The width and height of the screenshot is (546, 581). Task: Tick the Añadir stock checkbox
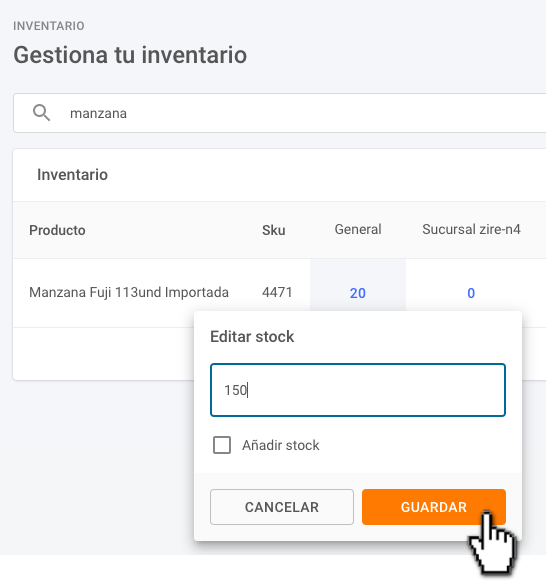222,445
